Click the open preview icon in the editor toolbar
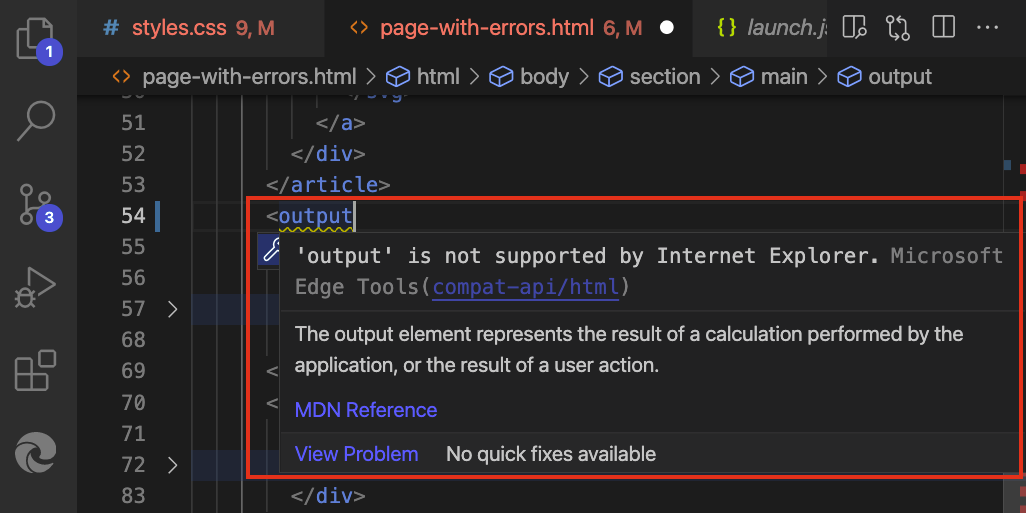This screenshot has height=513, width=1026. click(x=855, y=27)
